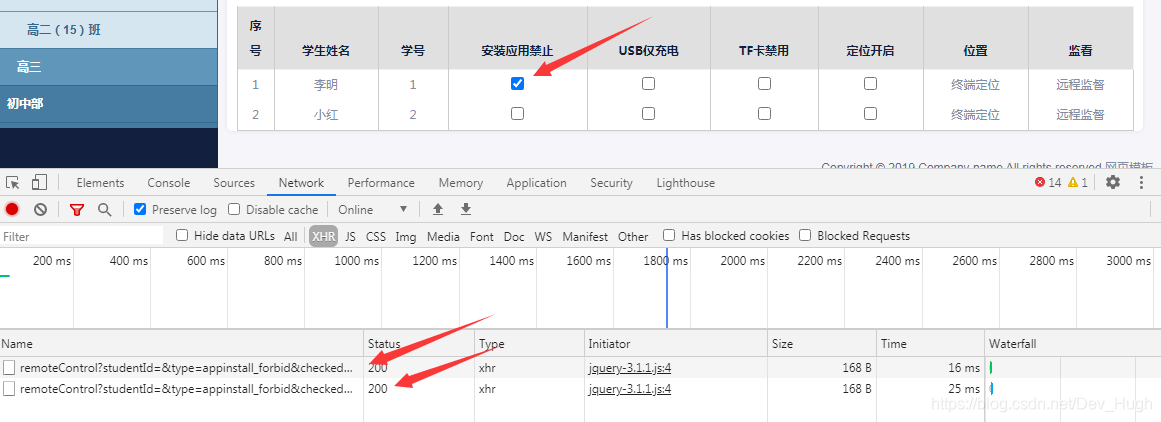This screenshot has height=422, width=1161.
Task: Activate the inspect element picker icon
Action: click(13, 182)
